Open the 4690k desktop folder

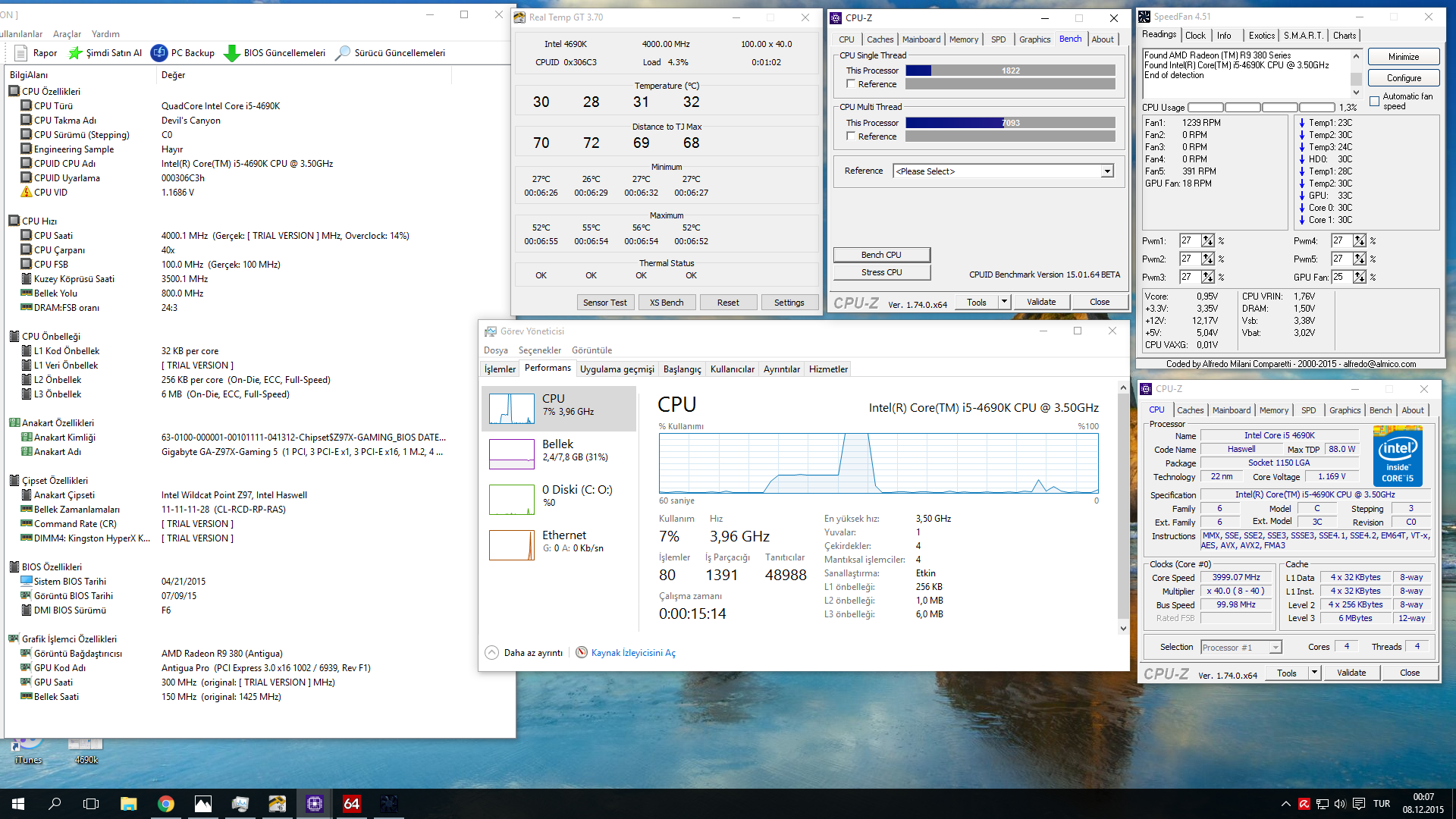point(86,751)
